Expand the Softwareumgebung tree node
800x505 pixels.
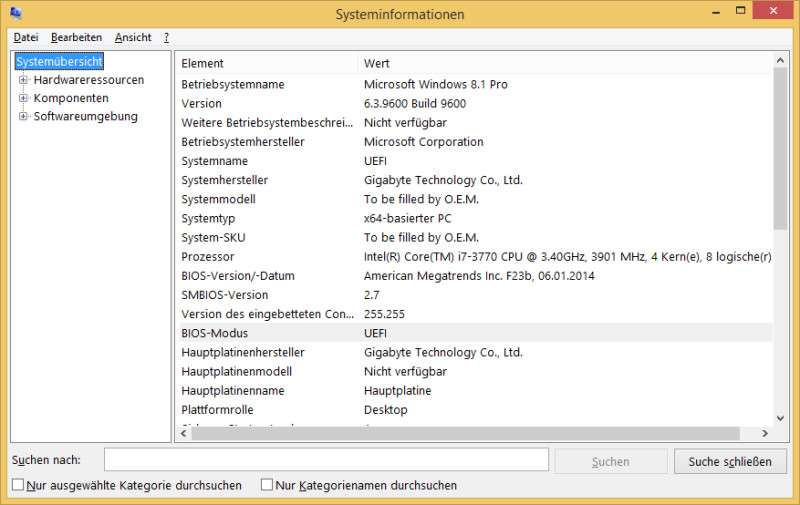[x=23, y=116]
